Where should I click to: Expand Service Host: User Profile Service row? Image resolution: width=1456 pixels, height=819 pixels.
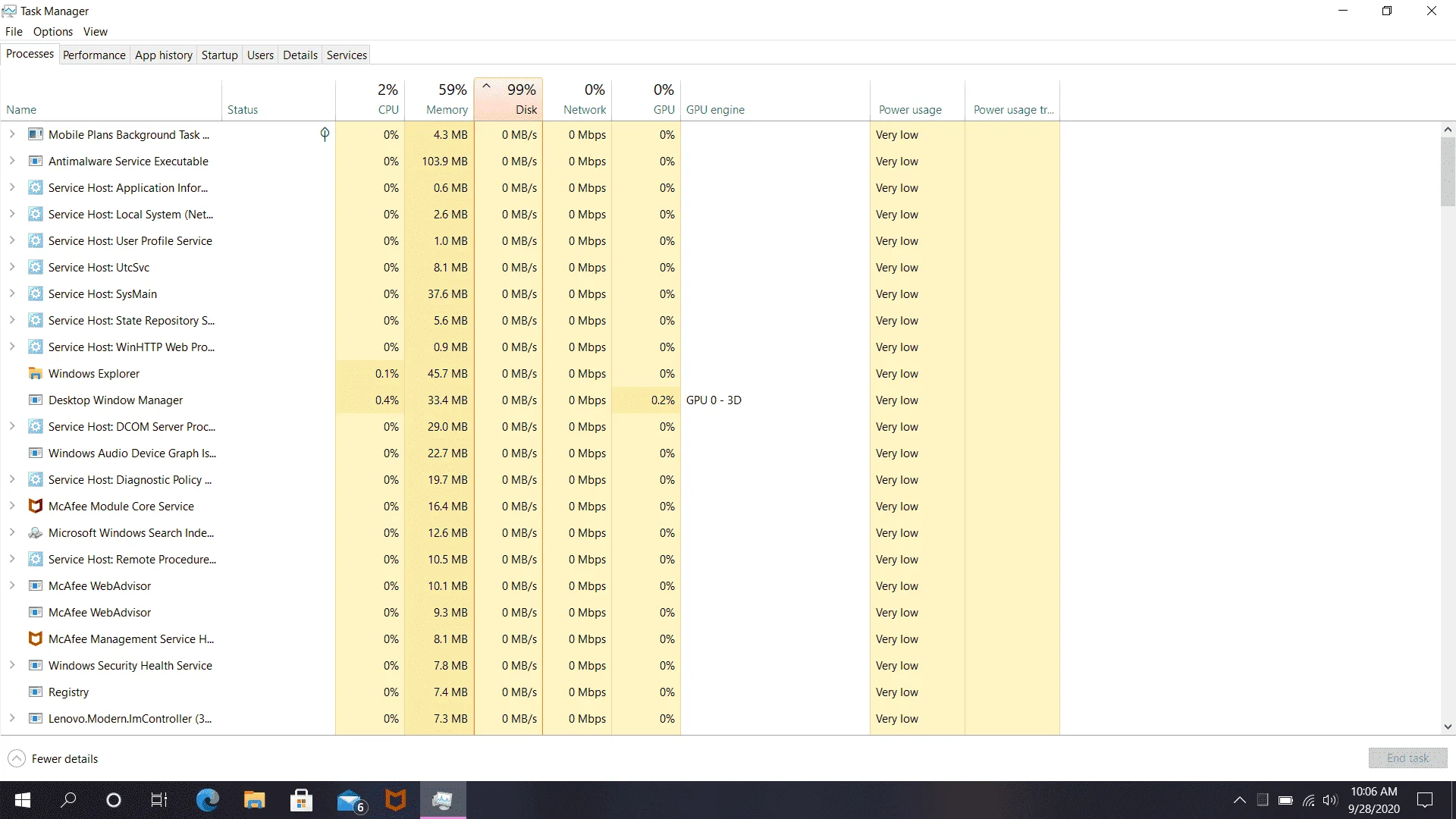[x=12, y=240]
